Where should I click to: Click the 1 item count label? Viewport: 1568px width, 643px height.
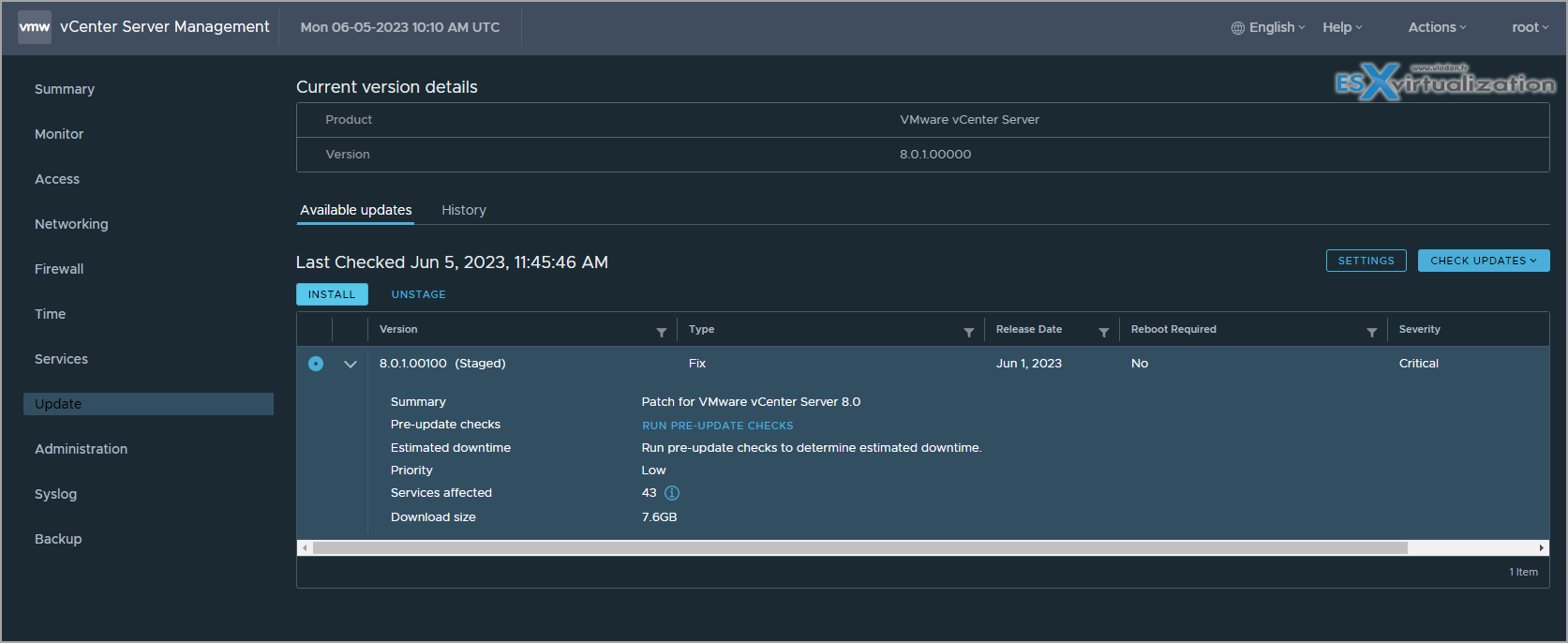click(x=1523, y=572)
